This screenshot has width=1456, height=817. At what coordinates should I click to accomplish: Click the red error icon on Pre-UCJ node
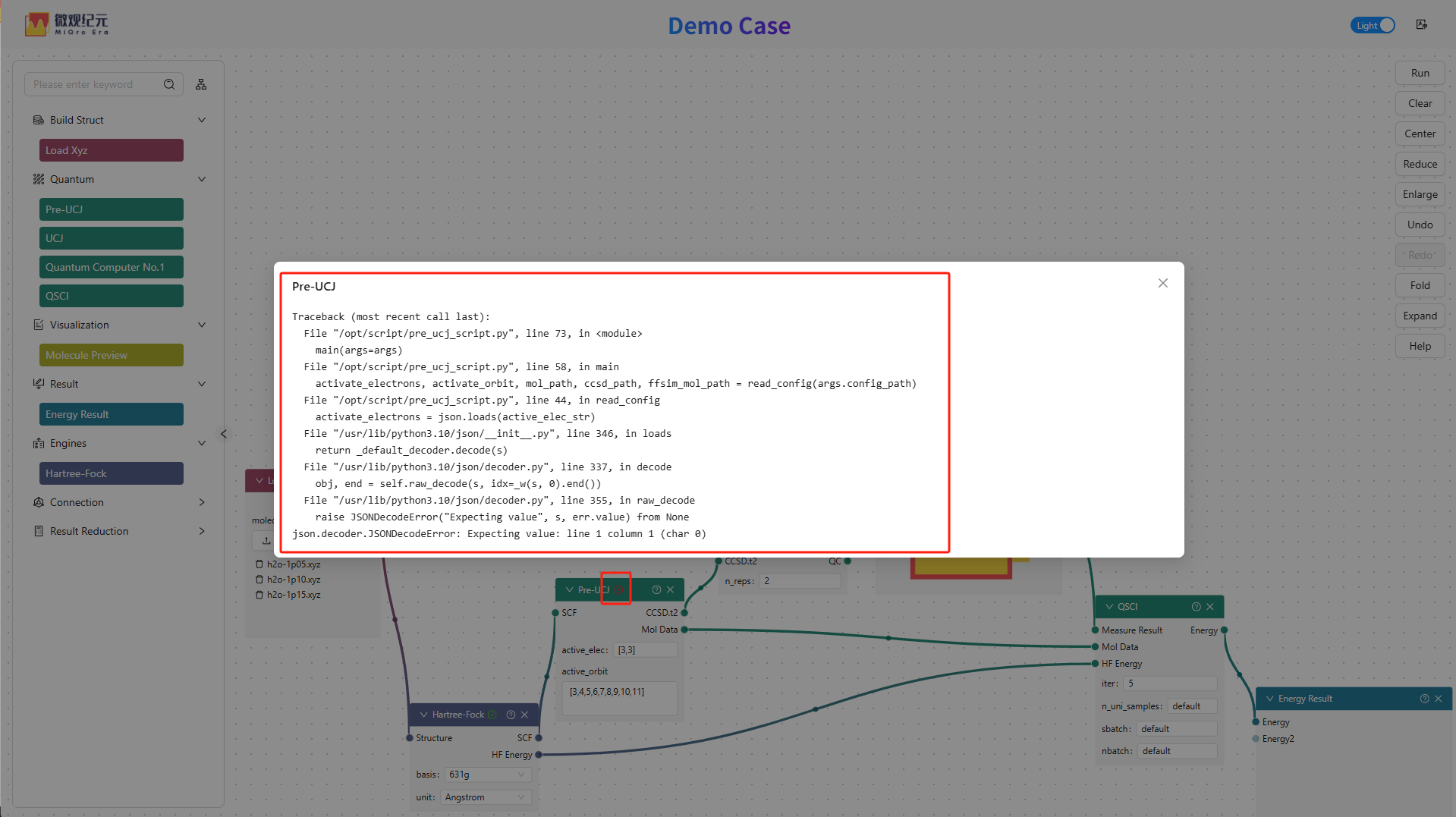(x=619, y=589)
